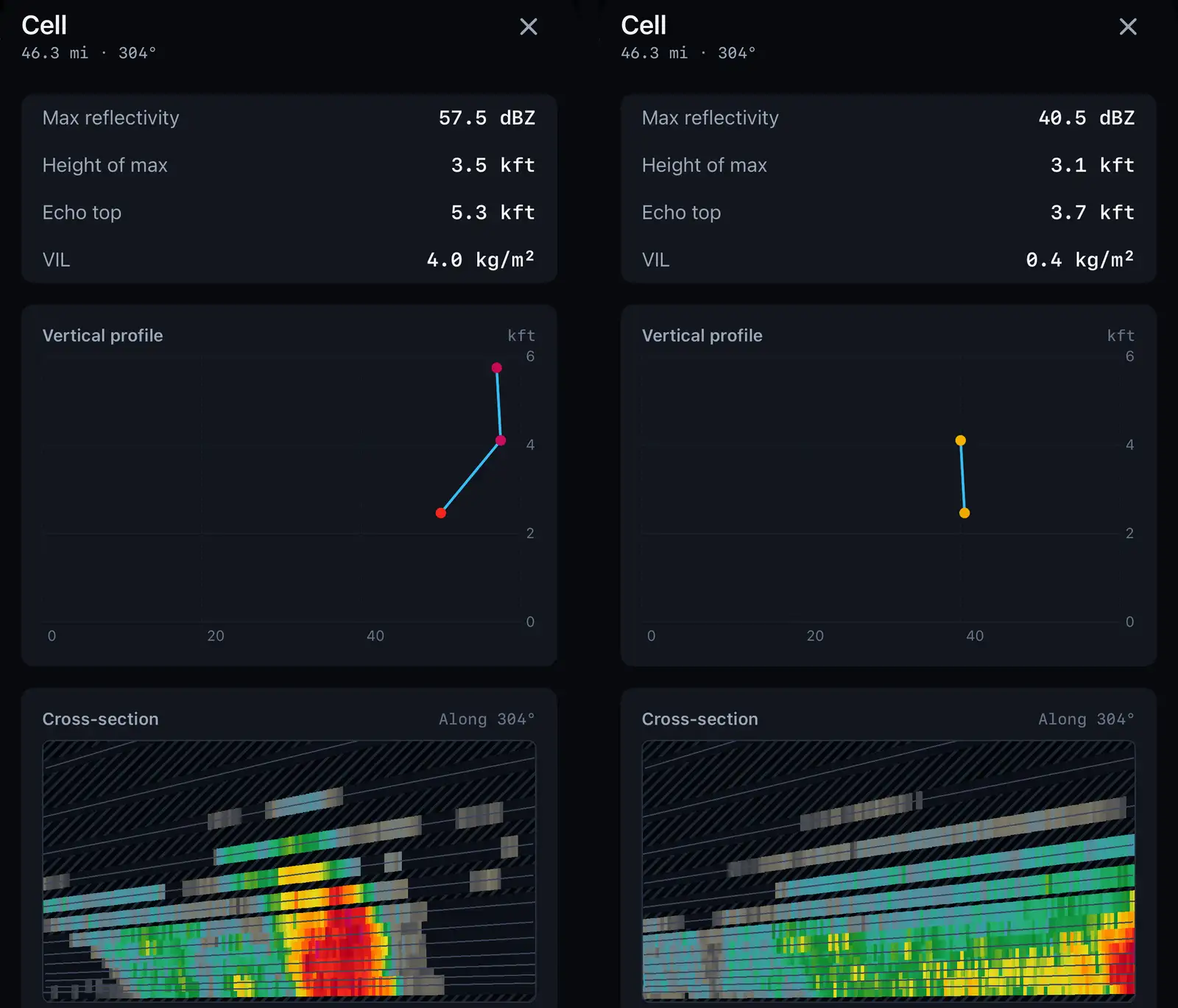This screenshot has width=1178, height=1008.
Task: Click the left panel 'Along 304°' label
Action: pos(487,719)
